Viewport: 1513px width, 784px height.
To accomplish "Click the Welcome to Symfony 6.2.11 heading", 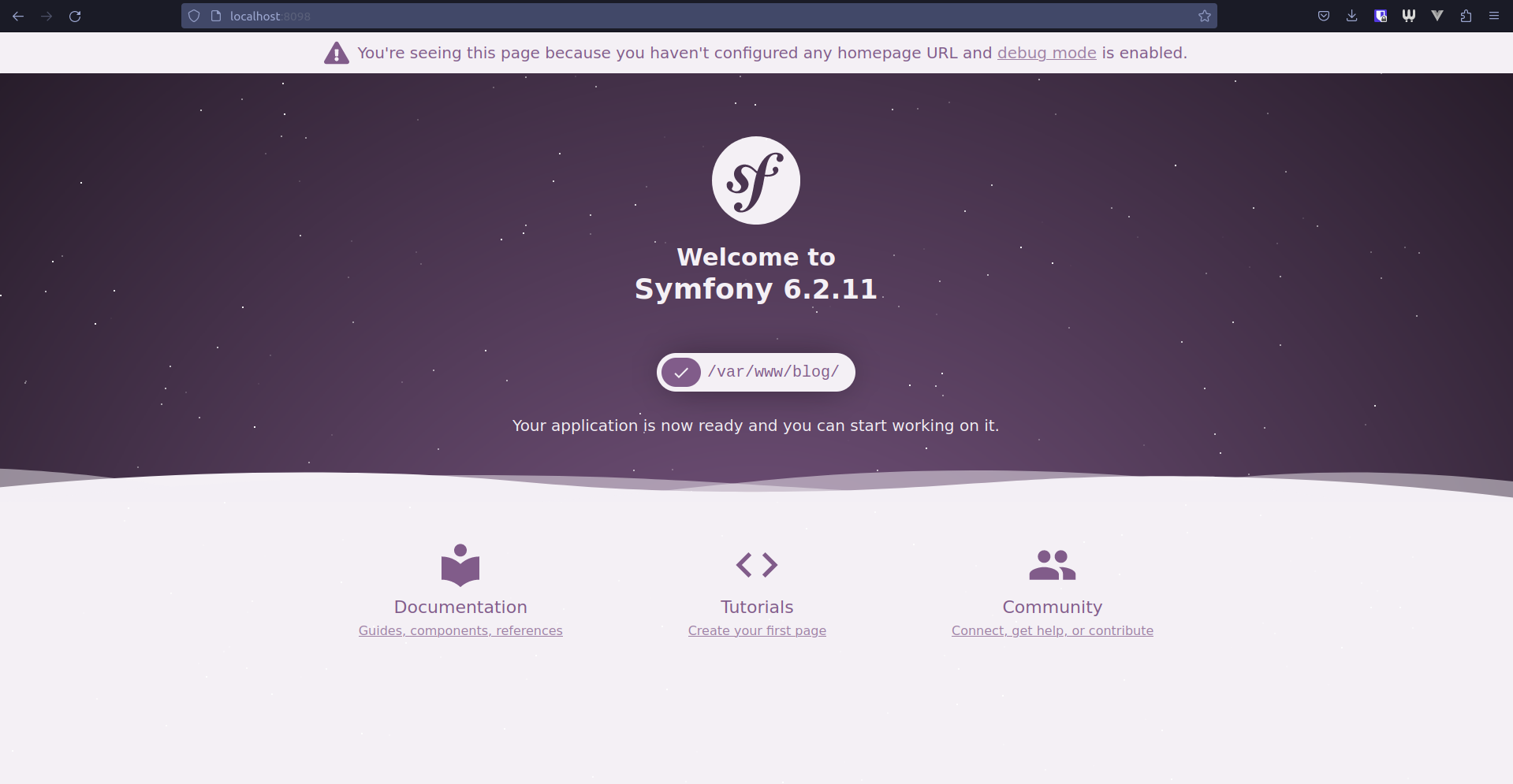I will tap(756, 273).
